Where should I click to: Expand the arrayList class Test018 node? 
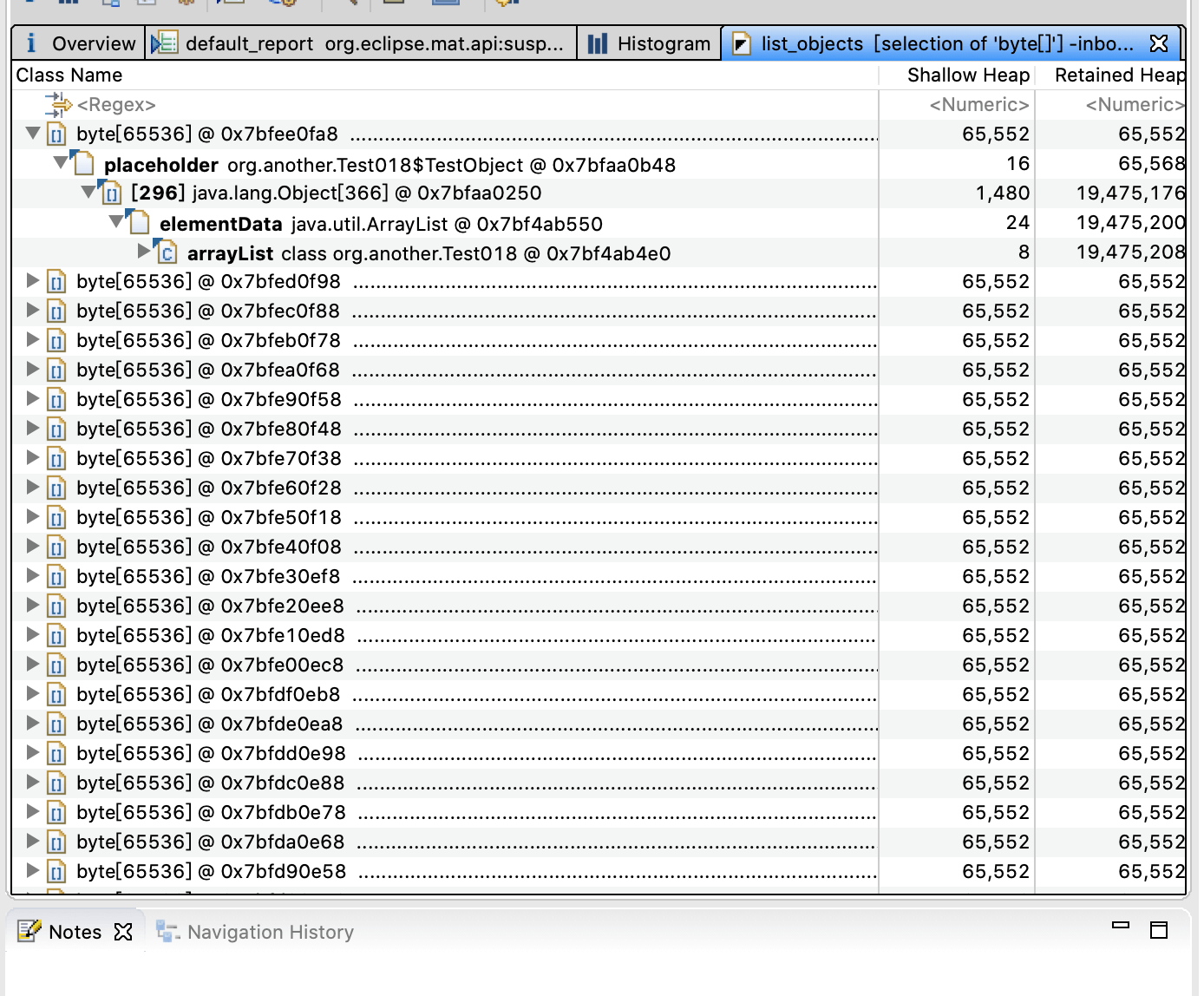pyautogui.click(x=144, y=251)
